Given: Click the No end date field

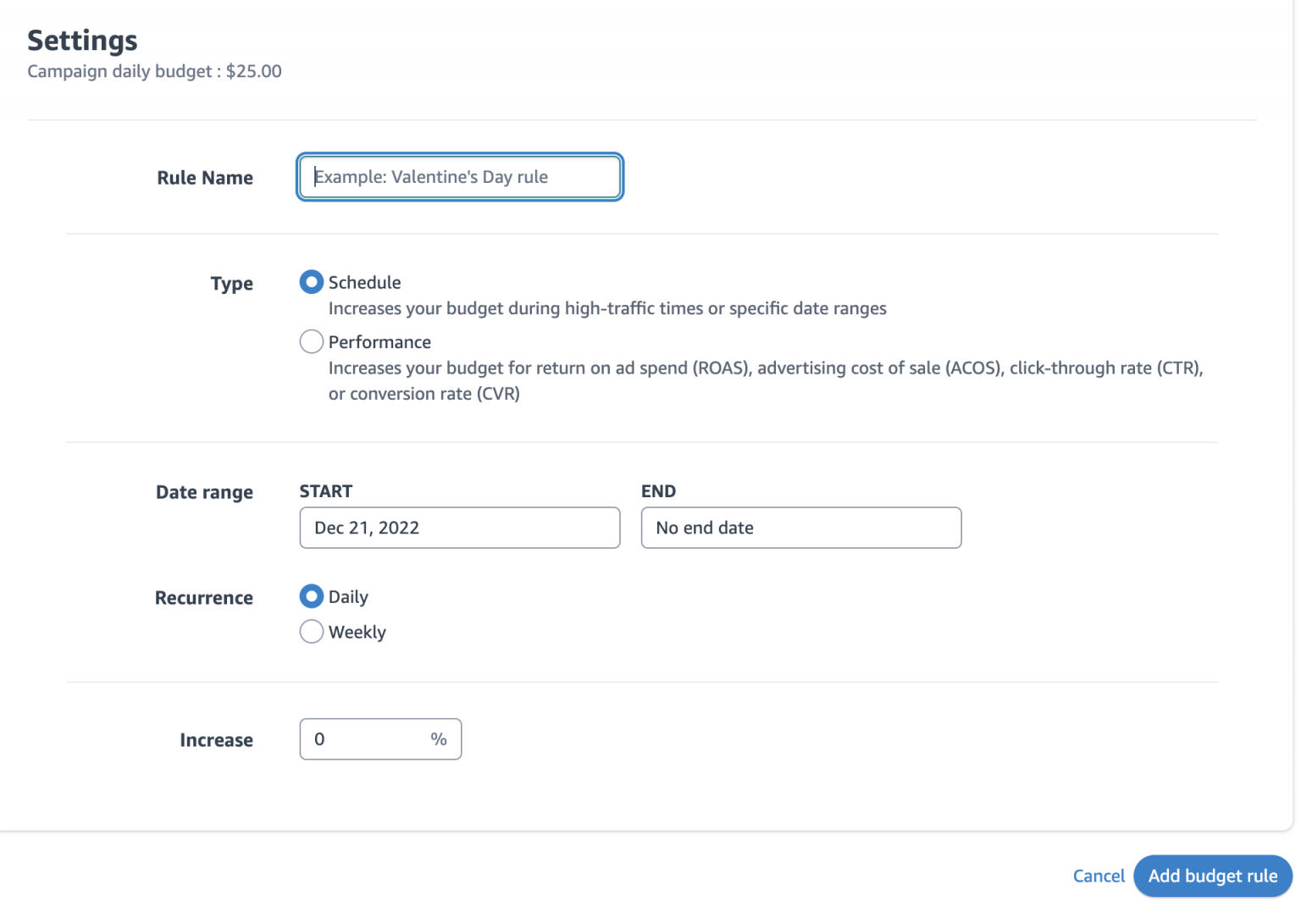Looking at the screenshot, I should coord(800,527).
